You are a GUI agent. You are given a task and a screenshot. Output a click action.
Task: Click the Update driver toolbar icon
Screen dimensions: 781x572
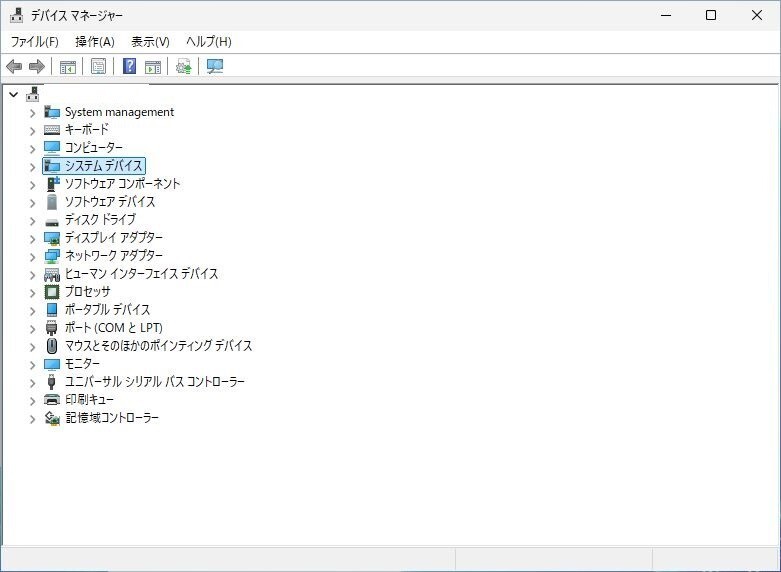tap(183, 66)
